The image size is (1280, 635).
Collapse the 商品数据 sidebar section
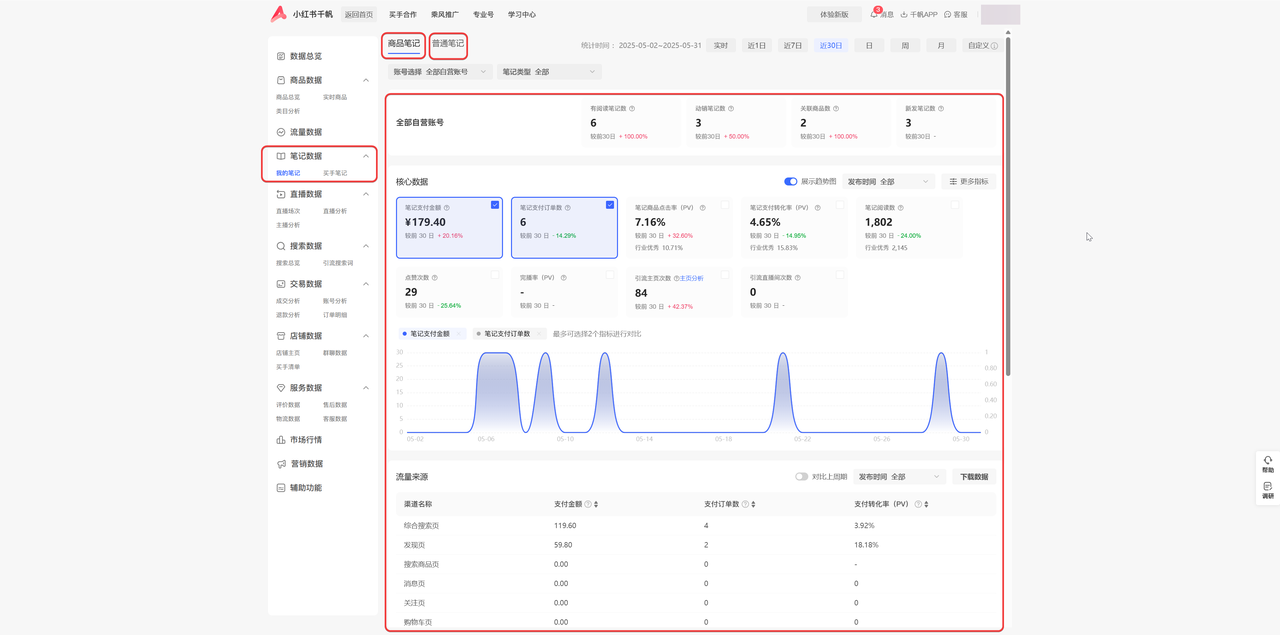[x=366, y=80]
